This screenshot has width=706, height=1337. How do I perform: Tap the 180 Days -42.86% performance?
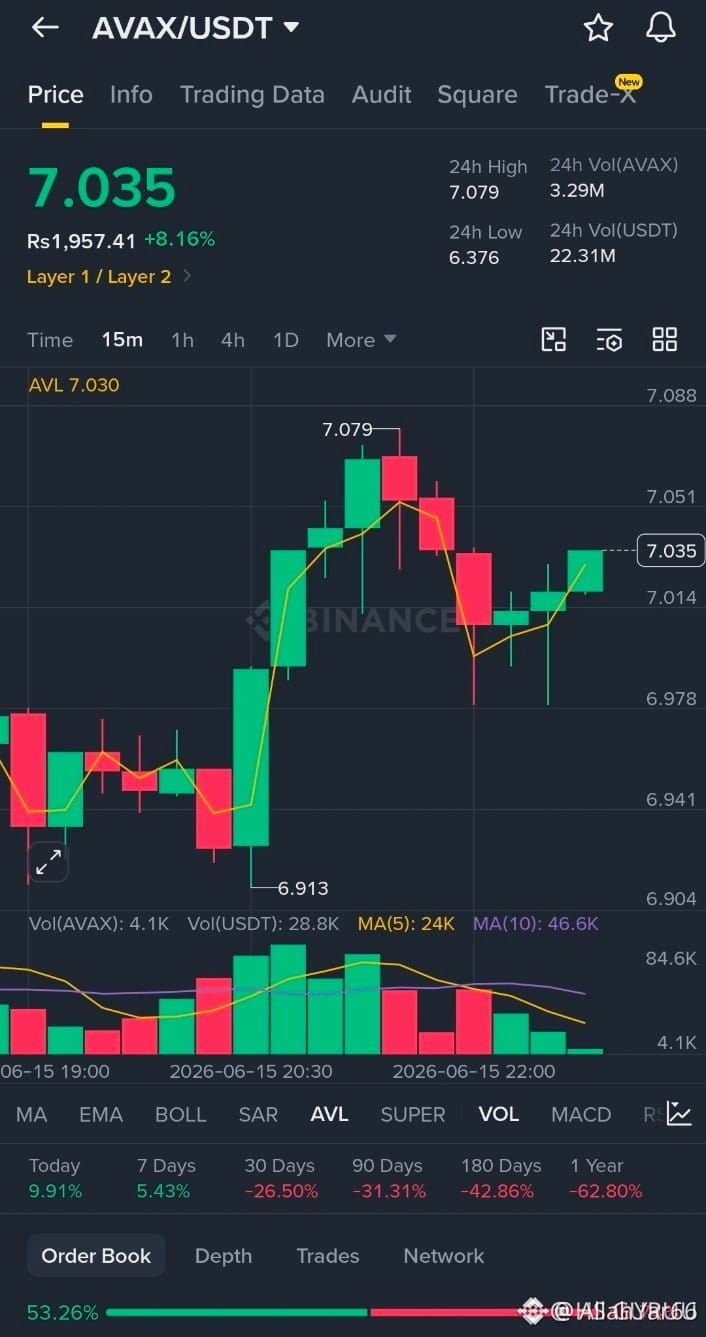pyautogui.click(x=501, y=1179)
